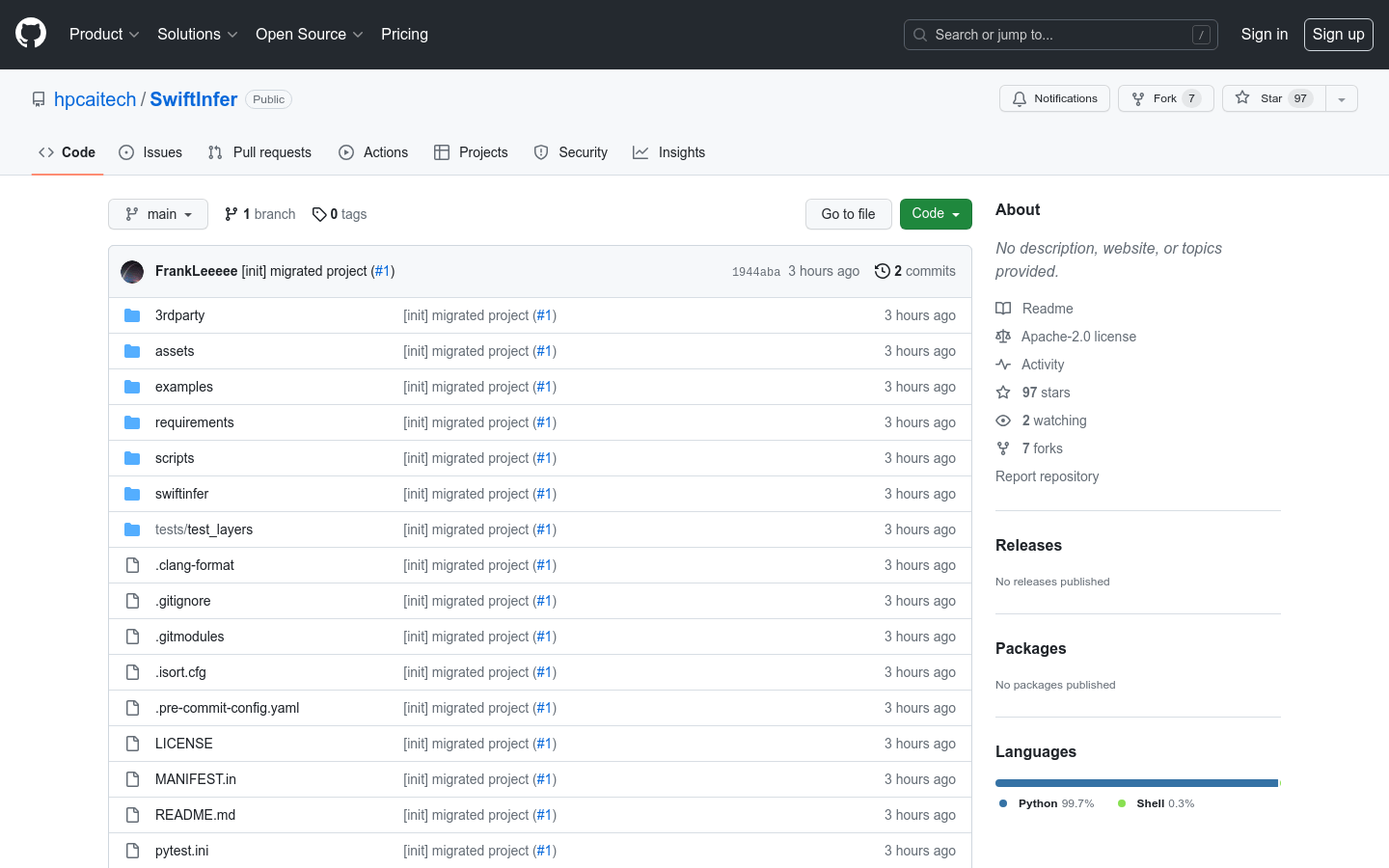Click the README.md file icon

click(x=132, y=815)
